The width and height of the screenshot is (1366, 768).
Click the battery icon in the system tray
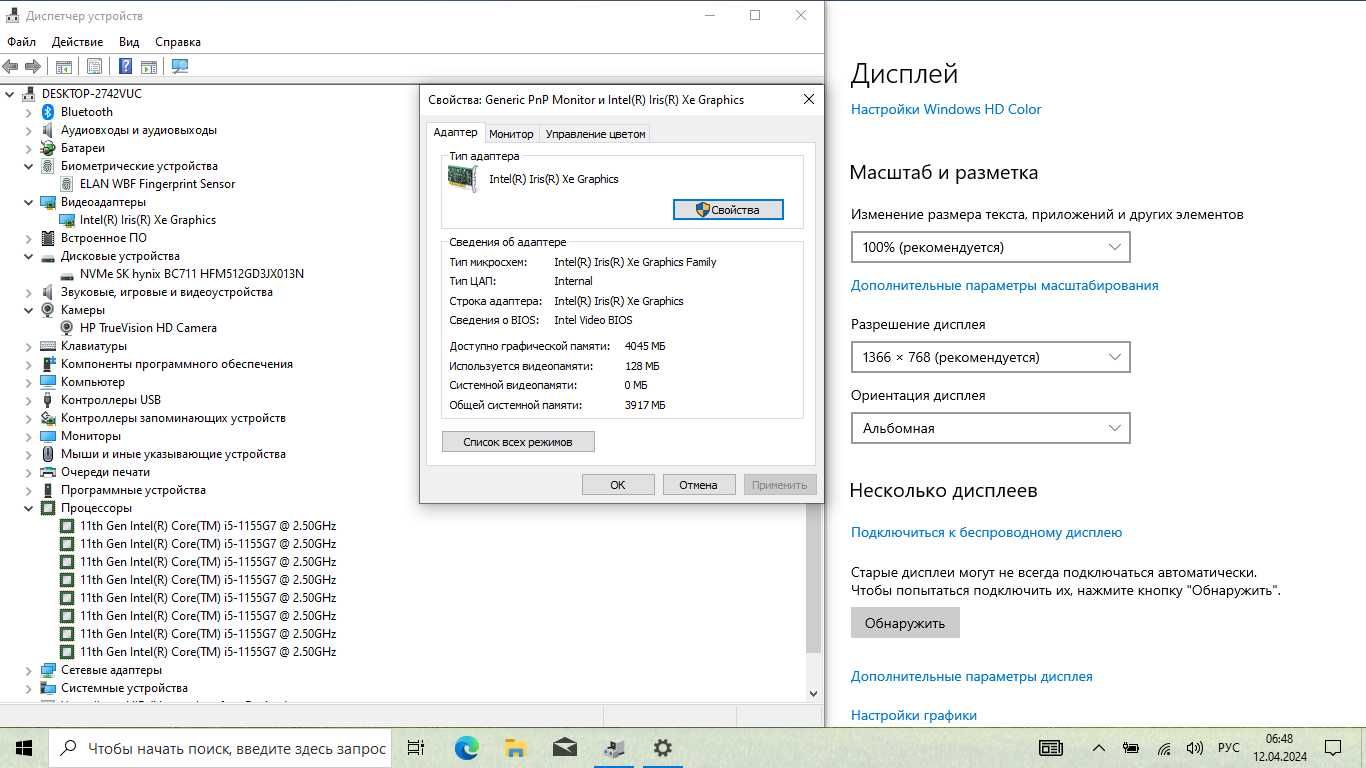(x=1131, y=748)
